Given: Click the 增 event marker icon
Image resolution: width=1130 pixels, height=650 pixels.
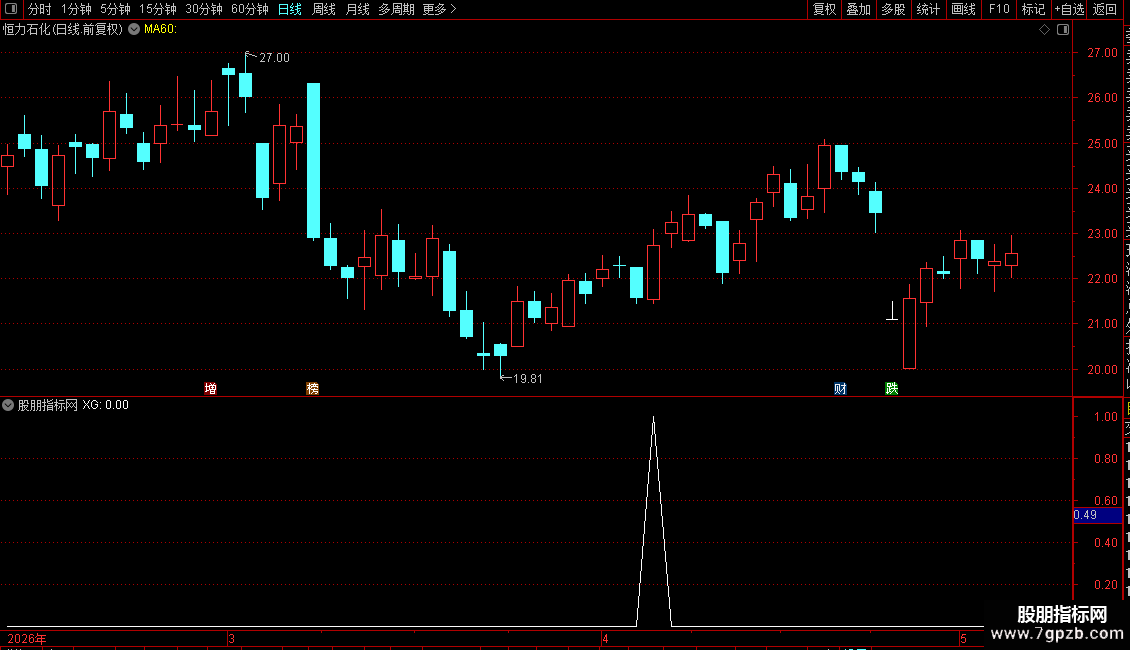Looking at the screenshot, I should 210,388.
